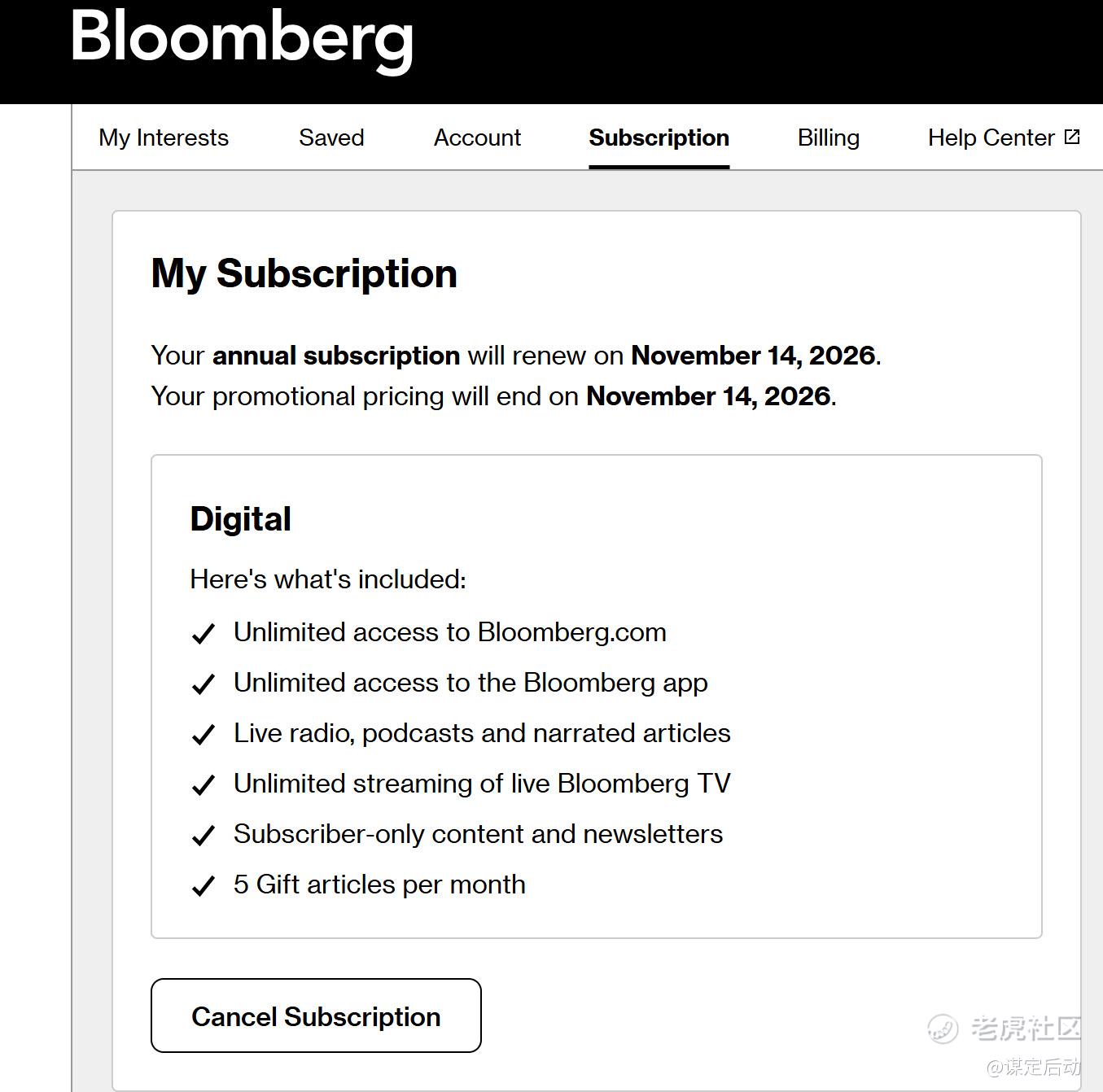Click the Bloomberg logo
1103x1092 pixels.
242,38
